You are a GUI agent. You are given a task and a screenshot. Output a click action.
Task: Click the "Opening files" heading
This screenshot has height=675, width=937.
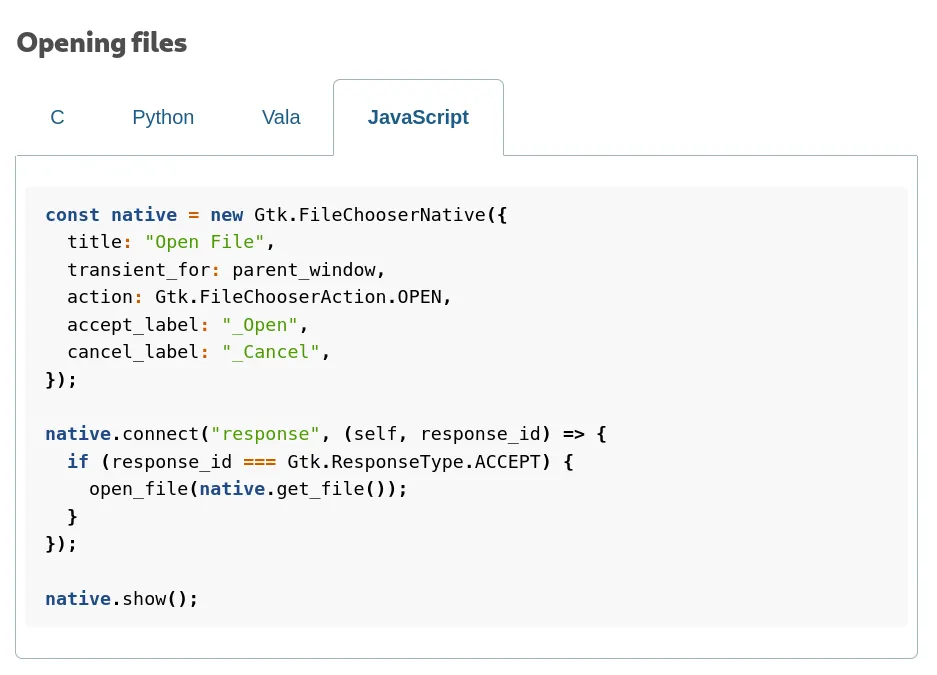pos(102,43)
